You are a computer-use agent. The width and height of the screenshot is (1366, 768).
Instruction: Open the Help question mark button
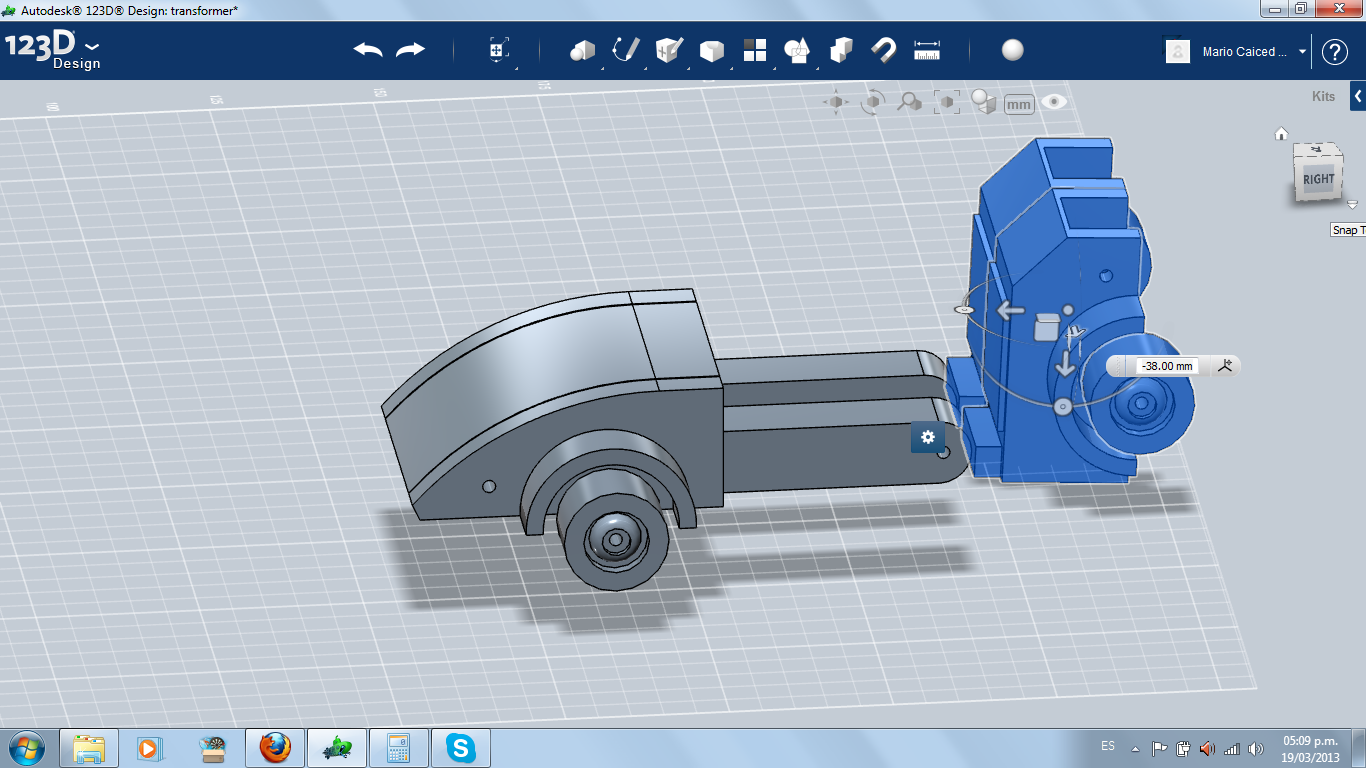(1335, 52)
